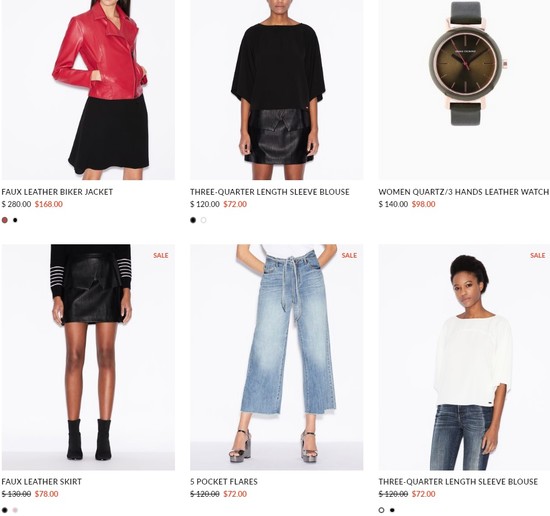The width and height of the screenshot is (550, 516).
Task: Select the pink swatch under leather skirt
Action: 15,510
